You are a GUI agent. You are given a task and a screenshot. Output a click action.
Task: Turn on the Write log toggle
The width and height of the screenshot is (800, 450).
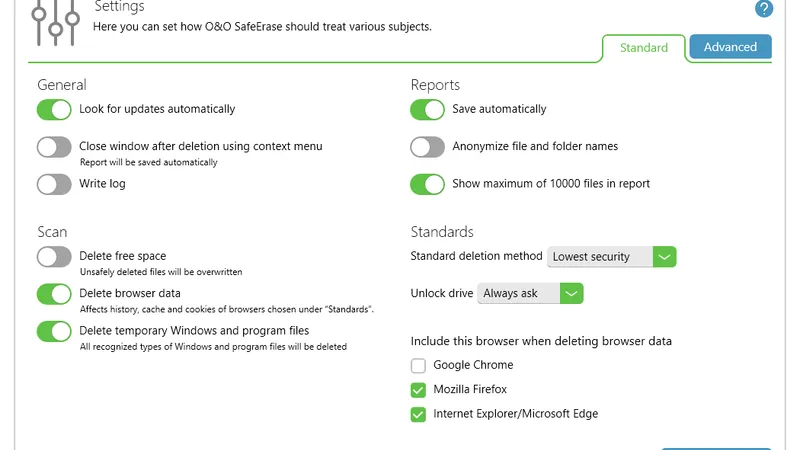pos(54,184)
